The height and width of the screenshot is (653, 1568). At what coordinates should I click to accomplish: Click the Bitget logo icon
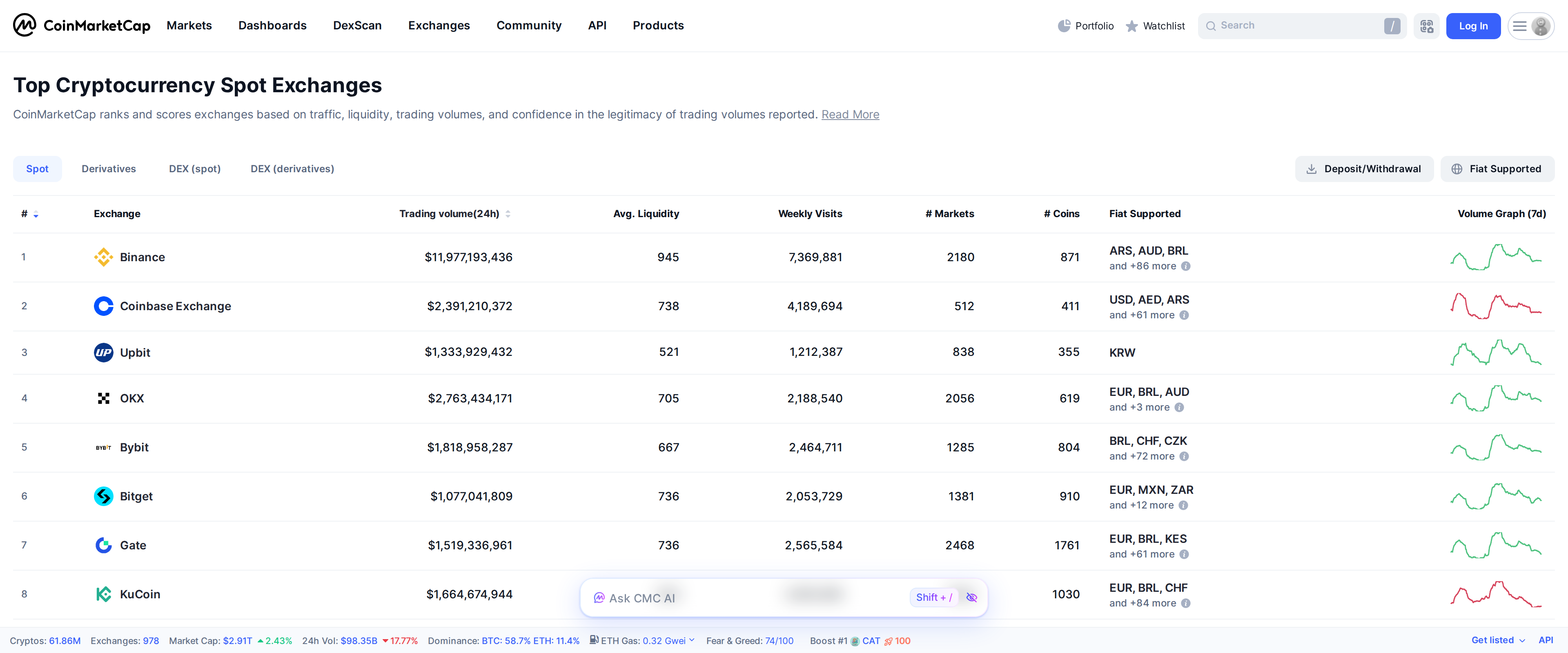[103, 496]
